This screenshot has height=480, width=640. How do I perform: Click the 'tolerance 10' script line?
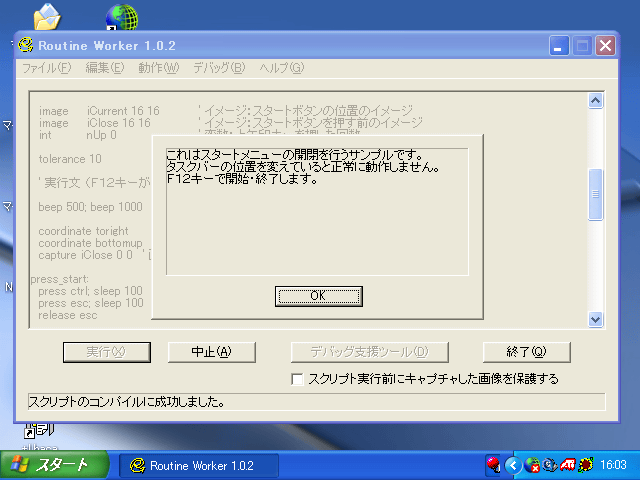pos(70,159)
